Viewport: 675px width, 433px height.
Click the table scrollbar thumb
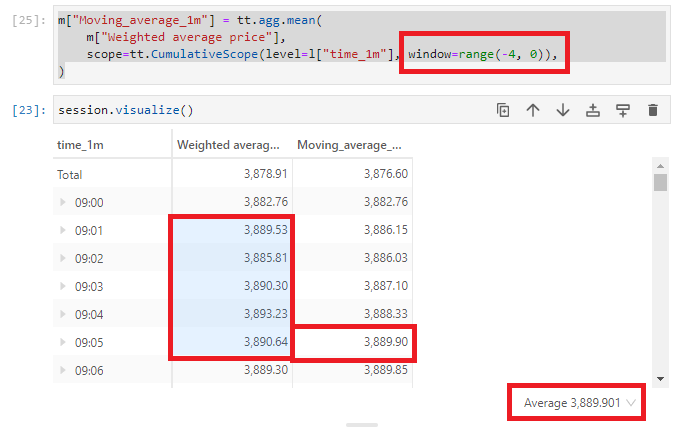click(x=660, y=182)
